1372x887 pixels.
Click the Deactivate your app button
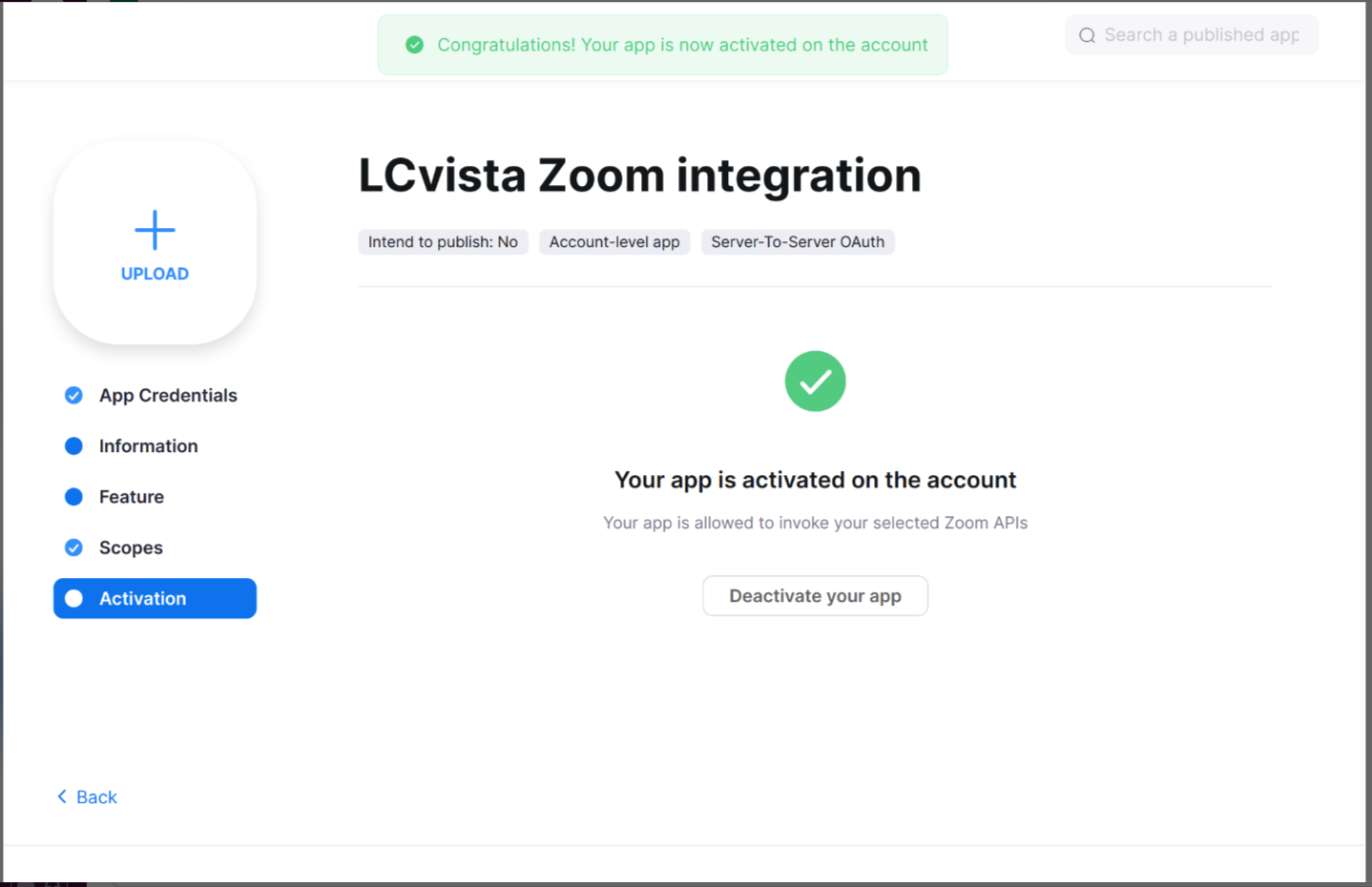815,595
